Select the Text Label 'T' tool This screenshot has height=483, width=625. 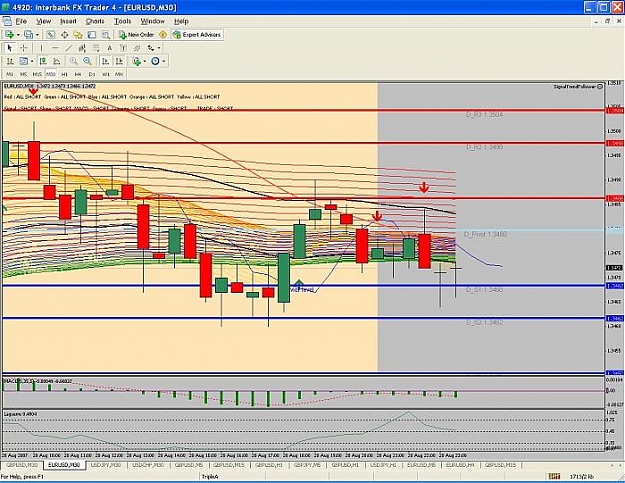pyautogui.click(x=123, y=48)
